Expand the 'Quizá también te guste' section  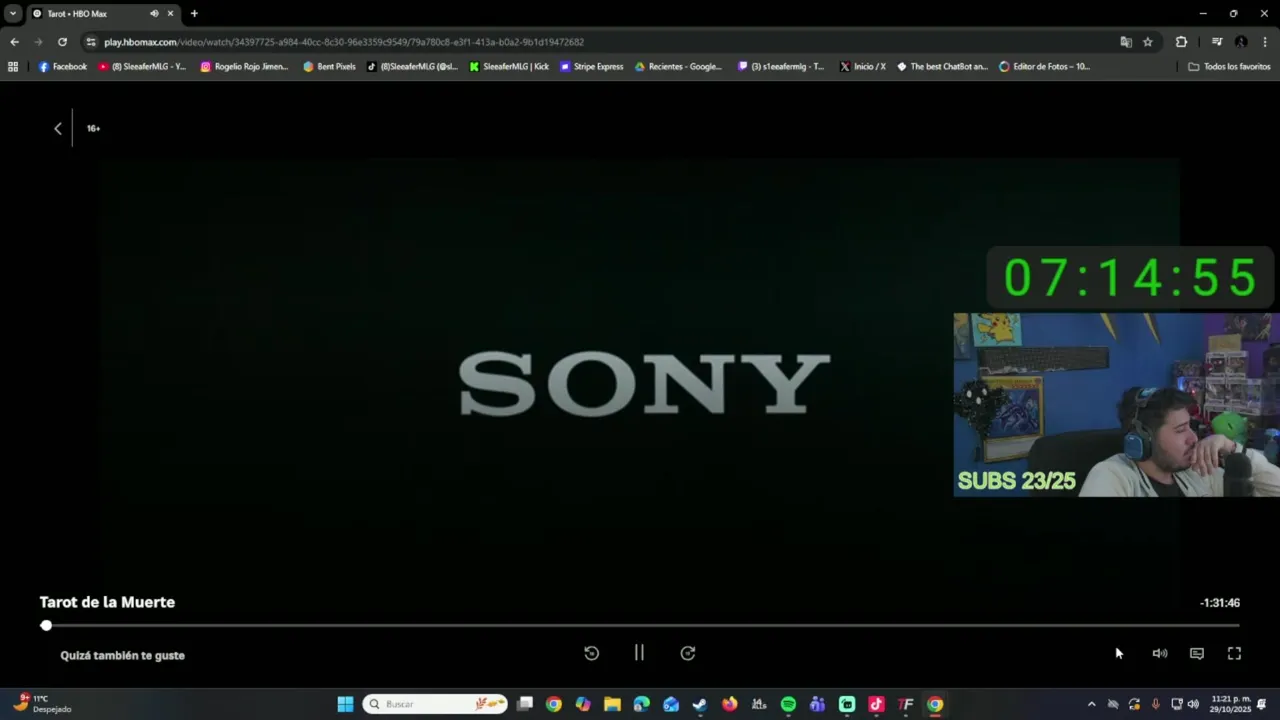coord(122,655)
